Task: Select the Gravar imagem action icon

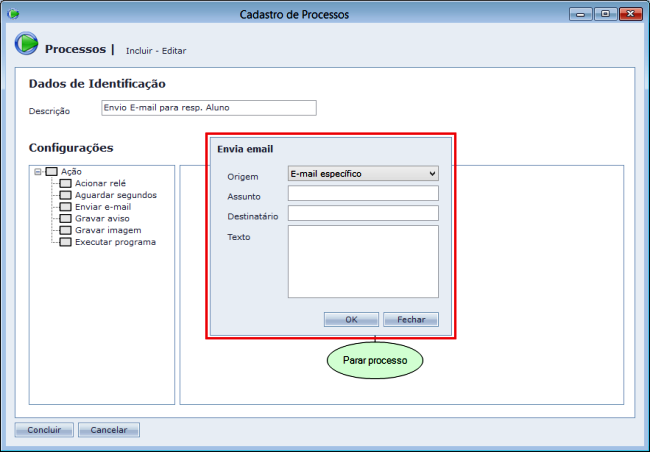Action: click(66, 230)
